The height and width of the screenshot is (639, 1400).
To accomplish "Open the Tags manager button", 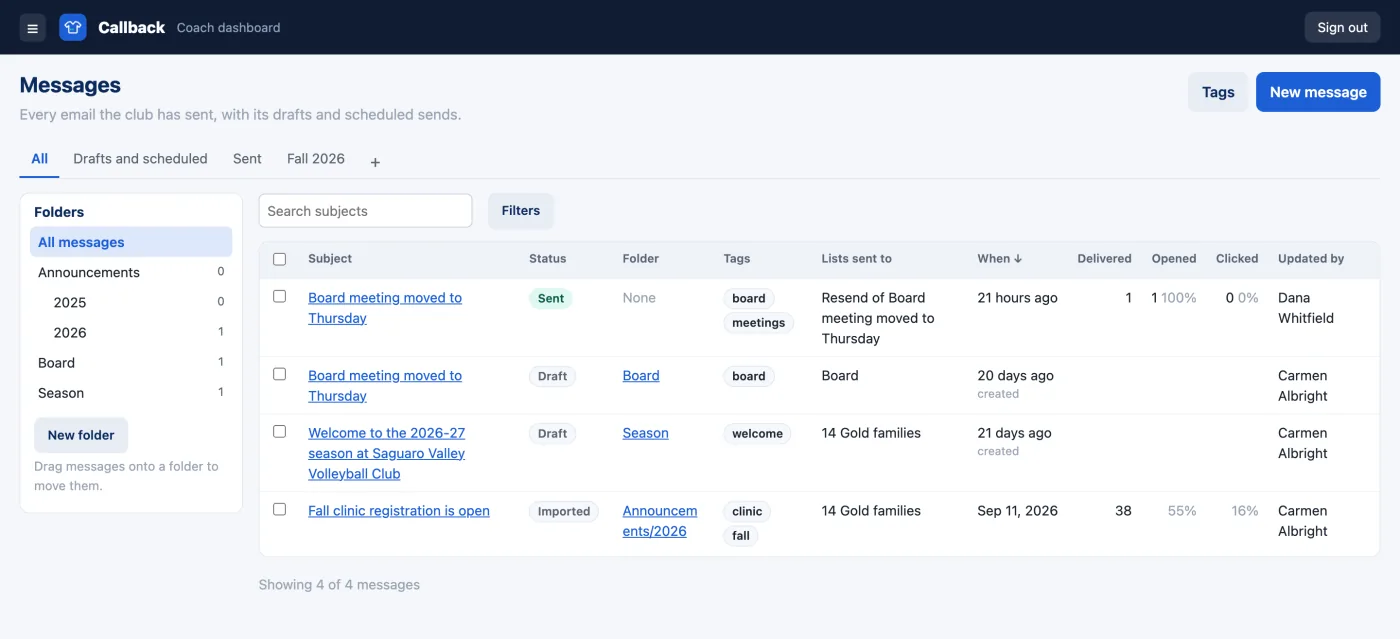I will point(1218,92).
